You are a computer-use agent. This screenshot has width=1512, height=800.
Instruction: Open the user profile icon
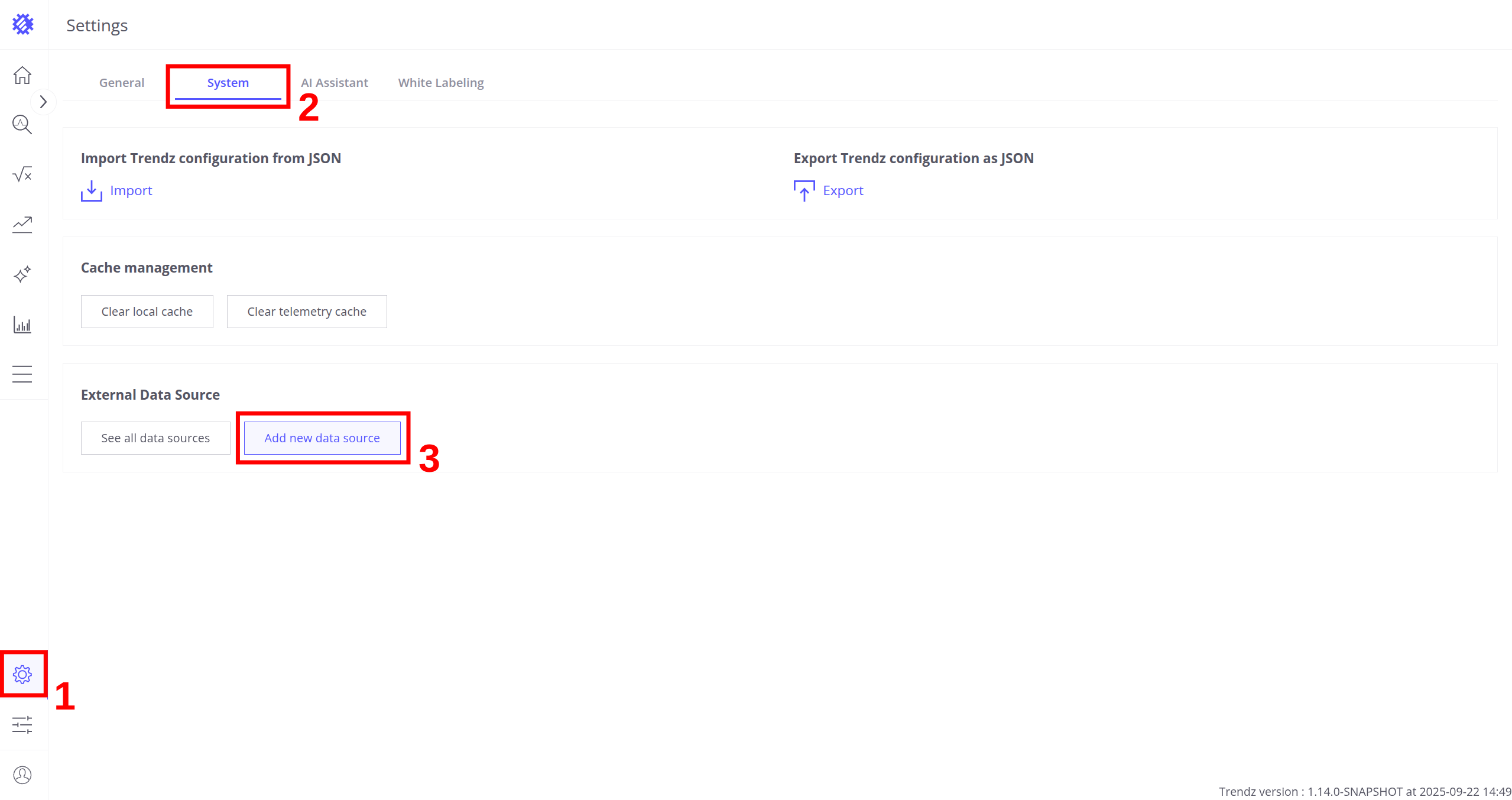pyautogui.click(x=22, y=775)
